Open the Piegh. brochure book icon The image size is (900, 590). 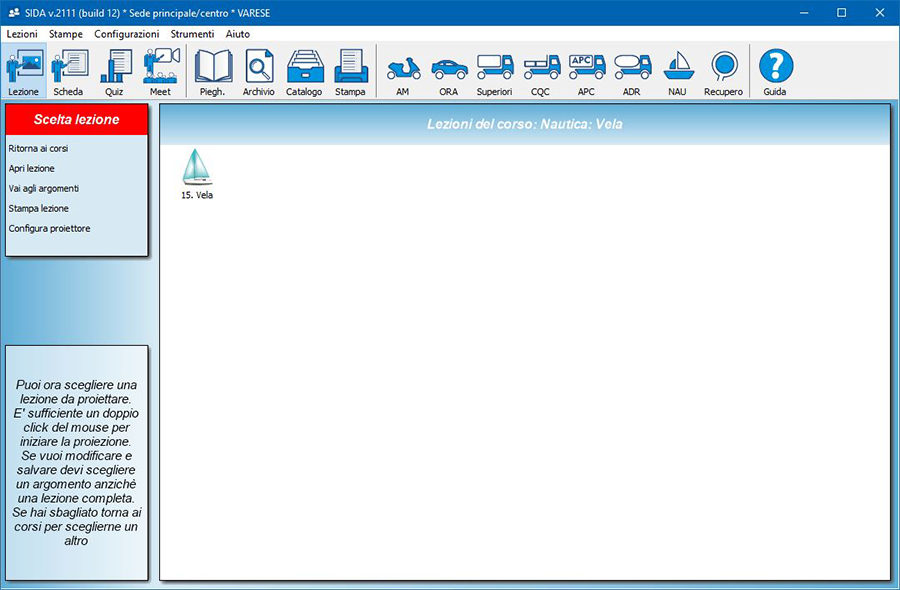point(212,70)
